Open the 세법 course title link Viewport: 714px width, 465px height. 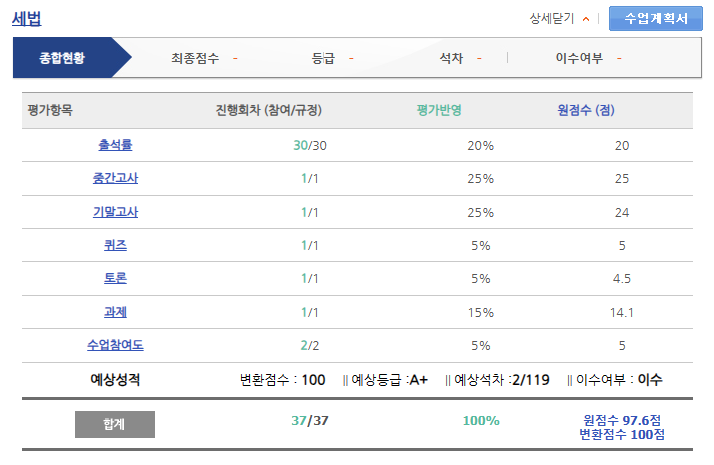pyautogui.click(x=26, y=19)
